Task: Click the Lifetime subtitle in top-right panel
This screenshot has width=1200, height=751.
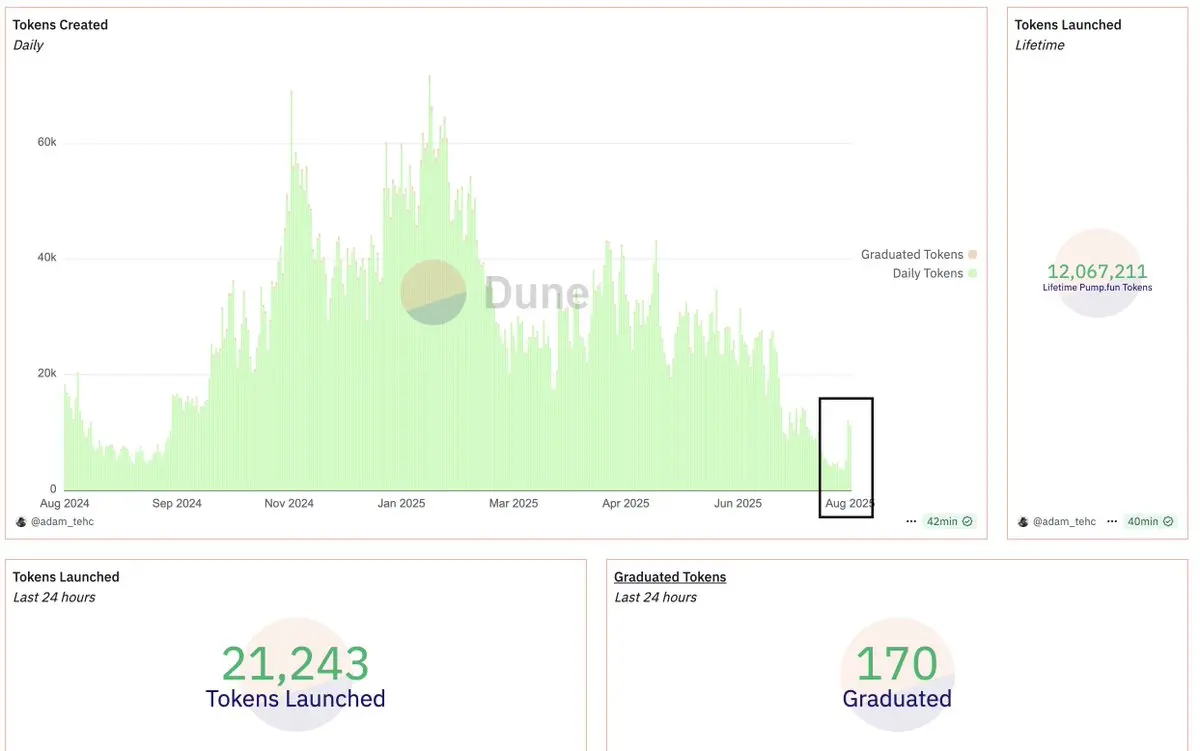Action: [1040, 45]
